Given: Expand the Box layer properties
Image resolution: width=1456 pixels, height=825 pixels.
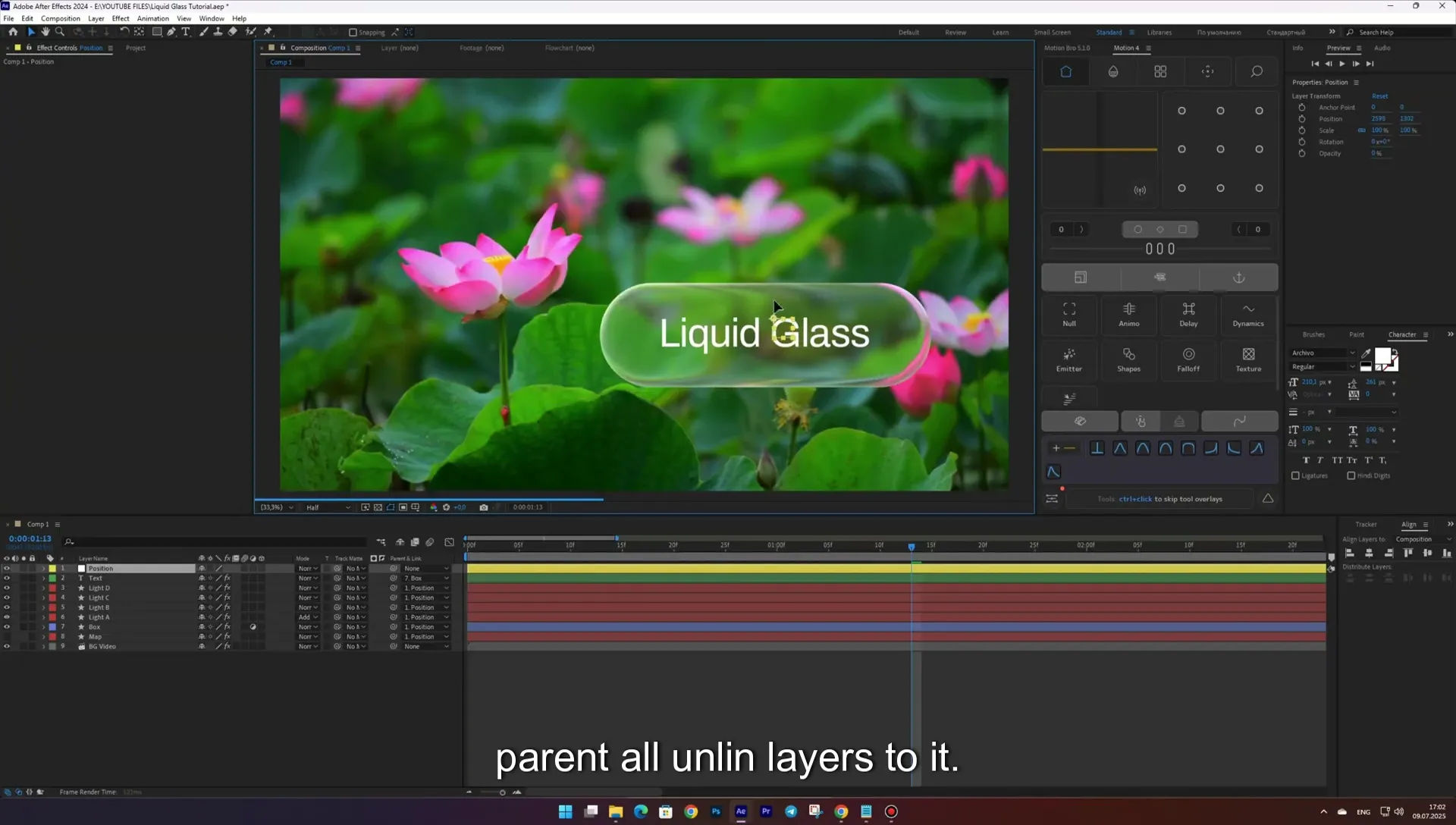Looking at the screenshot, I should tap(43, 627).
